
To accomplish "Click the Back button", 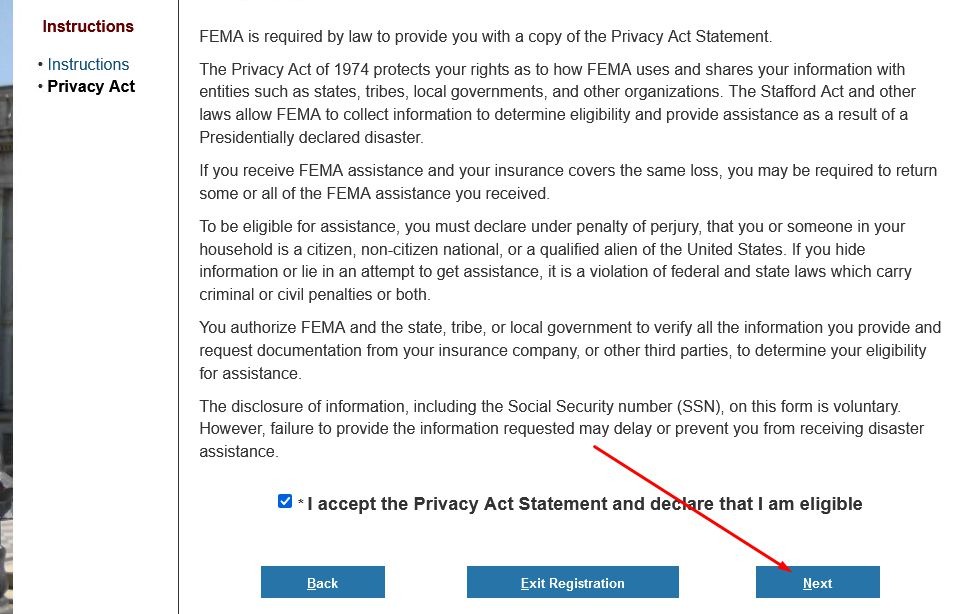I will coord(322,583).
